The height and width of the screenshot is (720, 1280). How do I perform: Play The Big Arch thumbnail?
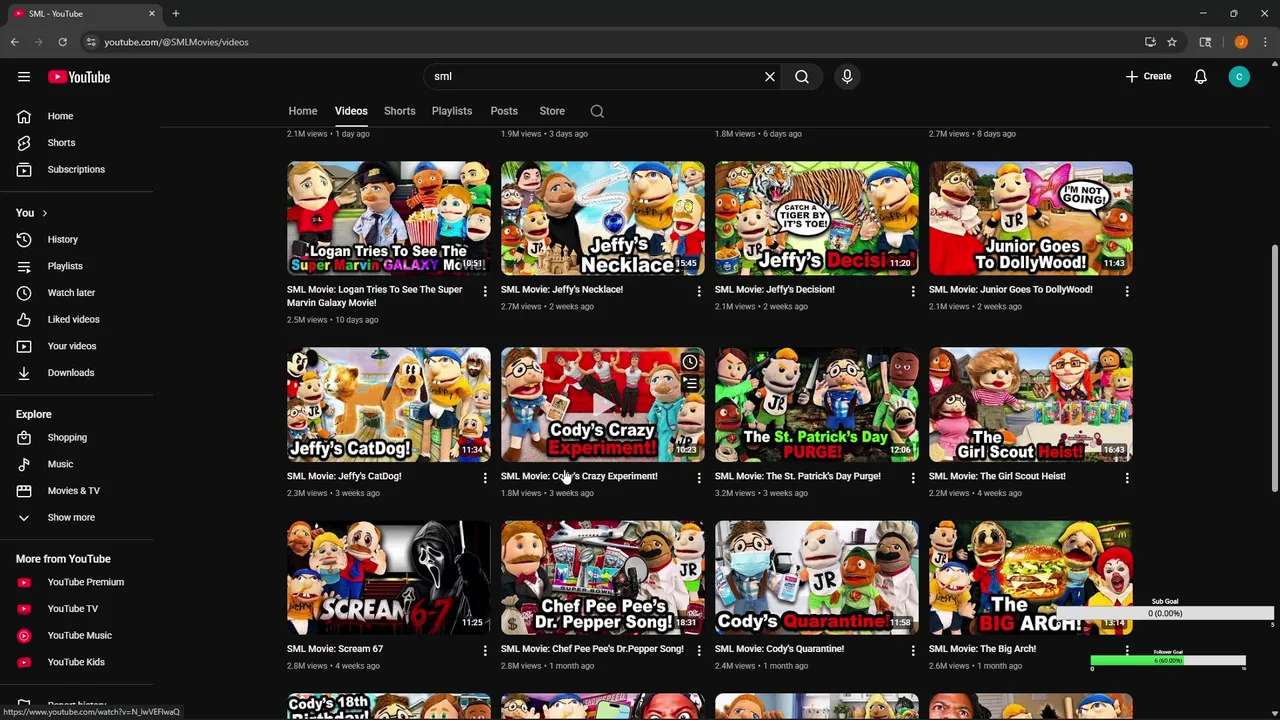(x=1031, y=578)
